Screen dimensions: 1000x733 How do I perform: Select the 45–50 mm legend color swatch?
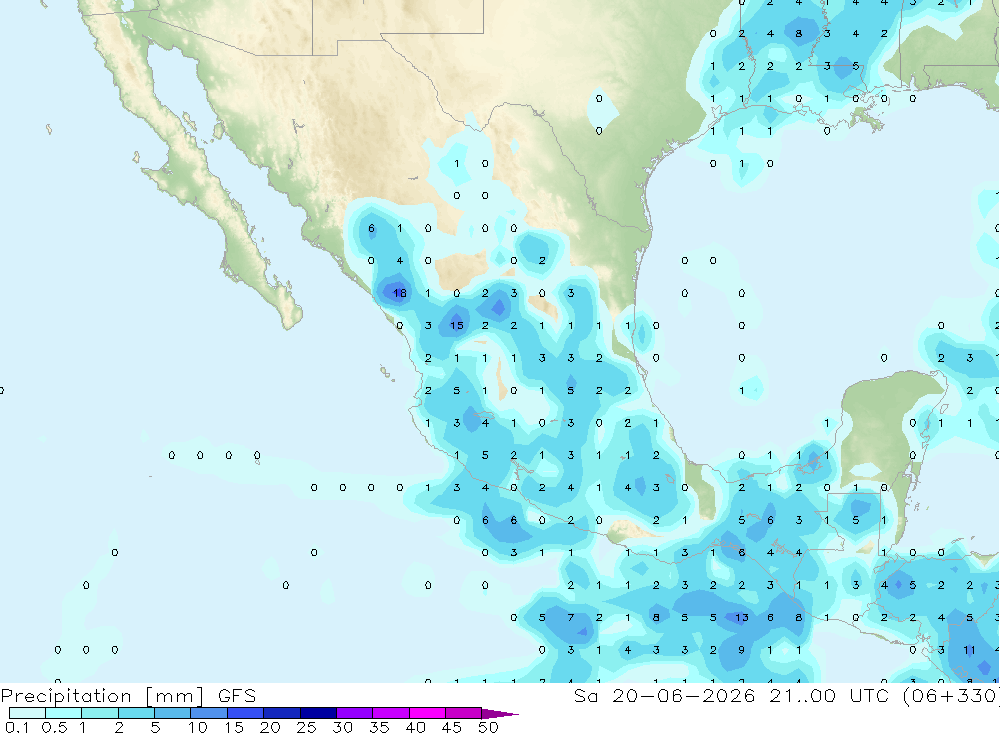464,713
